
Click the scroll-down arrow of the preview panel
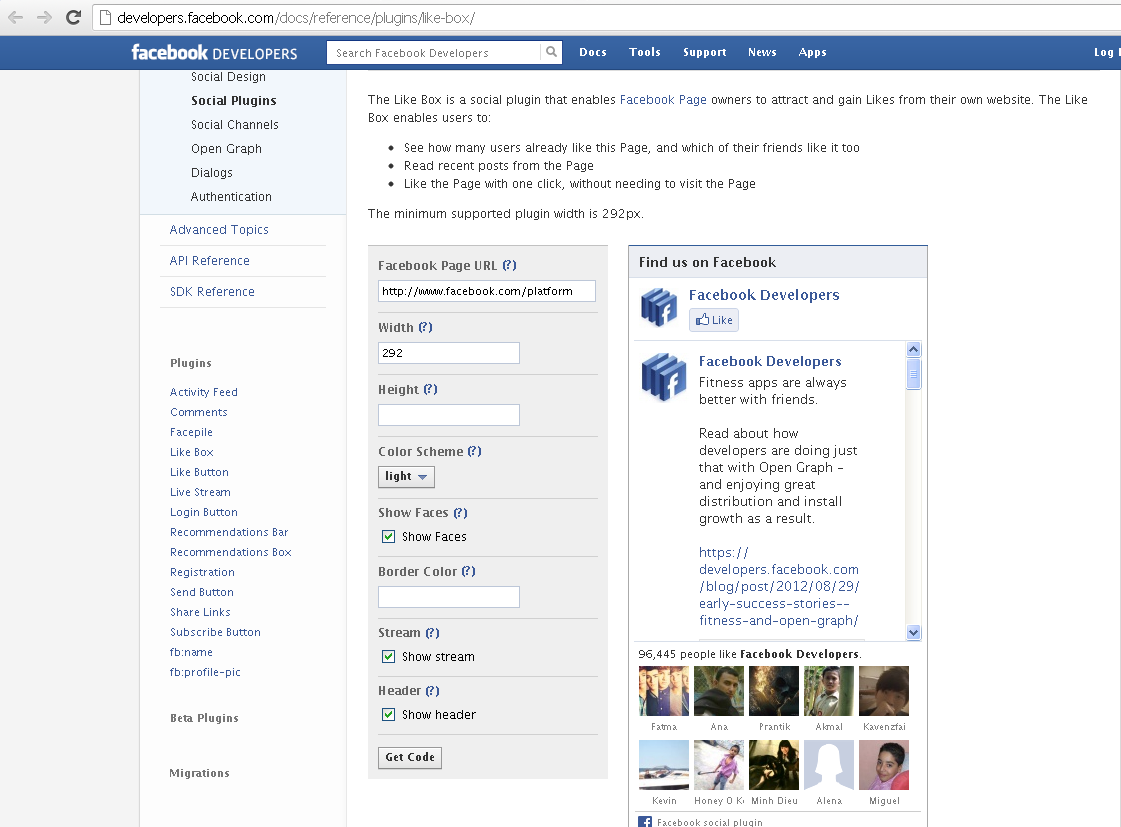913,632
